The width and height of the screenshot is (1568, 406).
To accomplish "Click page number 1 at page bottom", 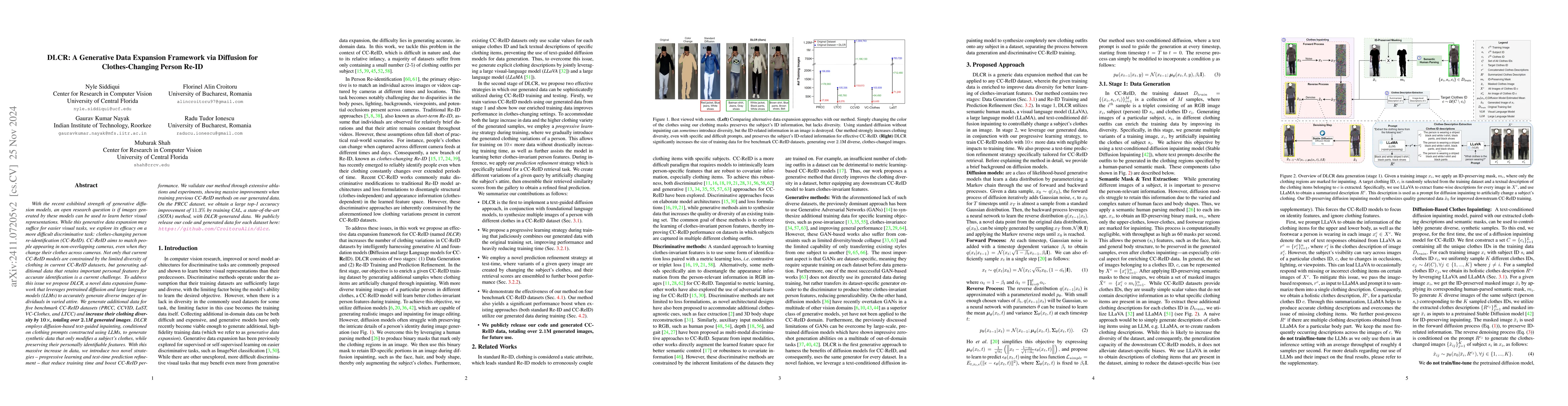I will pos(153,378).
